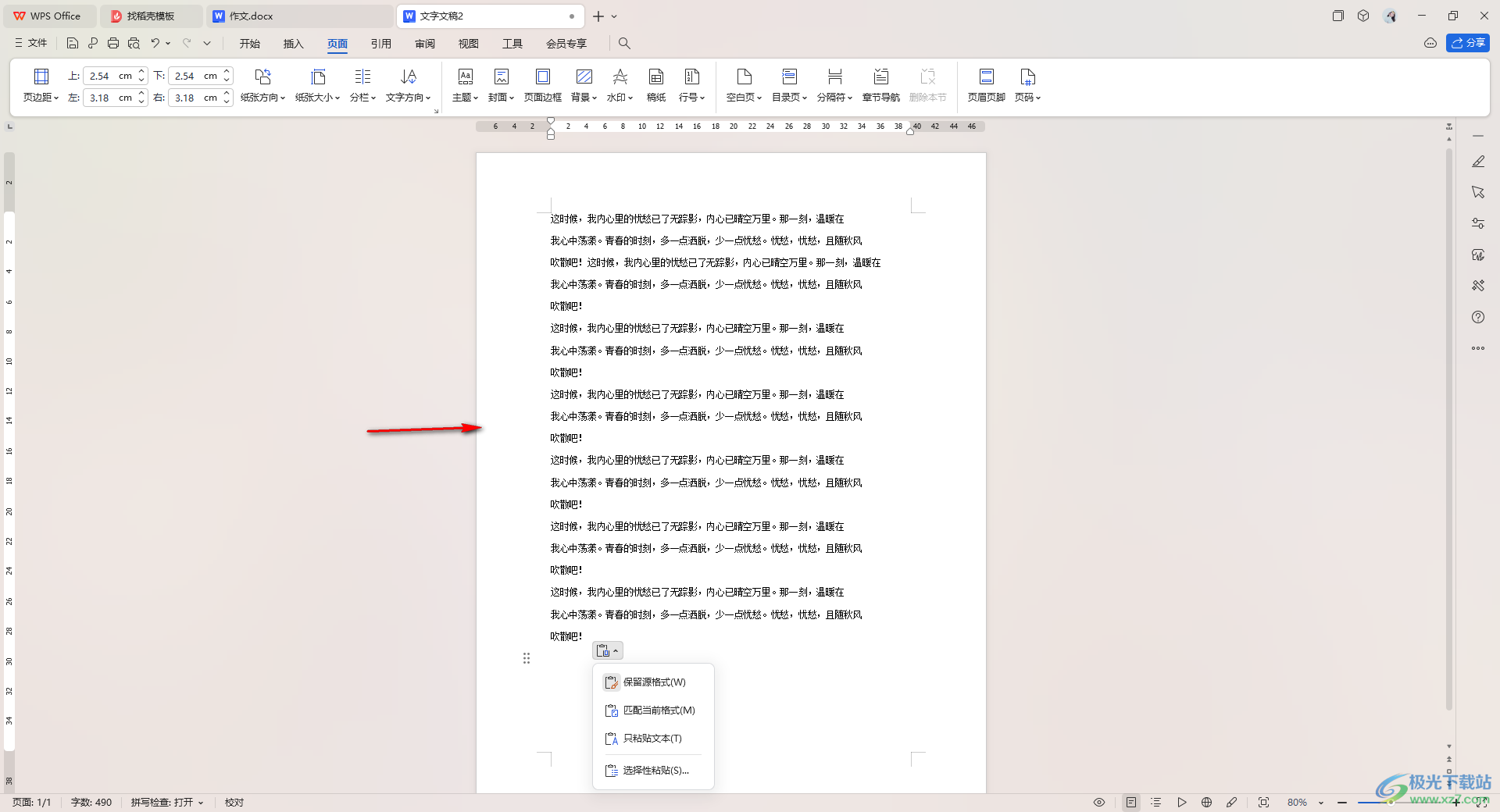The width and height of the screenshot is (1500, 812).
Task: Click the selection cursor icon in right sidebar
Action: (1478, 192)
